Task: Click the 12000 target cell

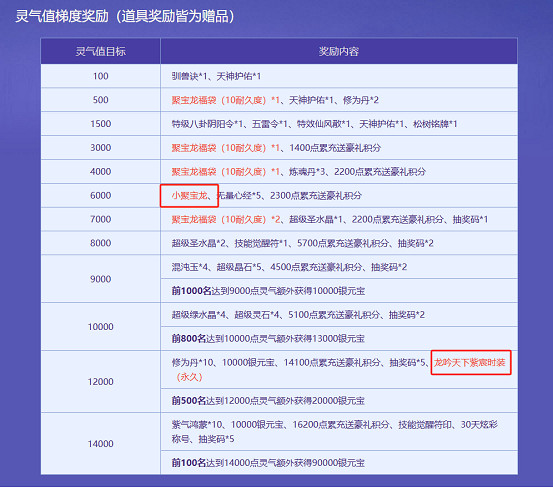Action: tap(101, 382)
